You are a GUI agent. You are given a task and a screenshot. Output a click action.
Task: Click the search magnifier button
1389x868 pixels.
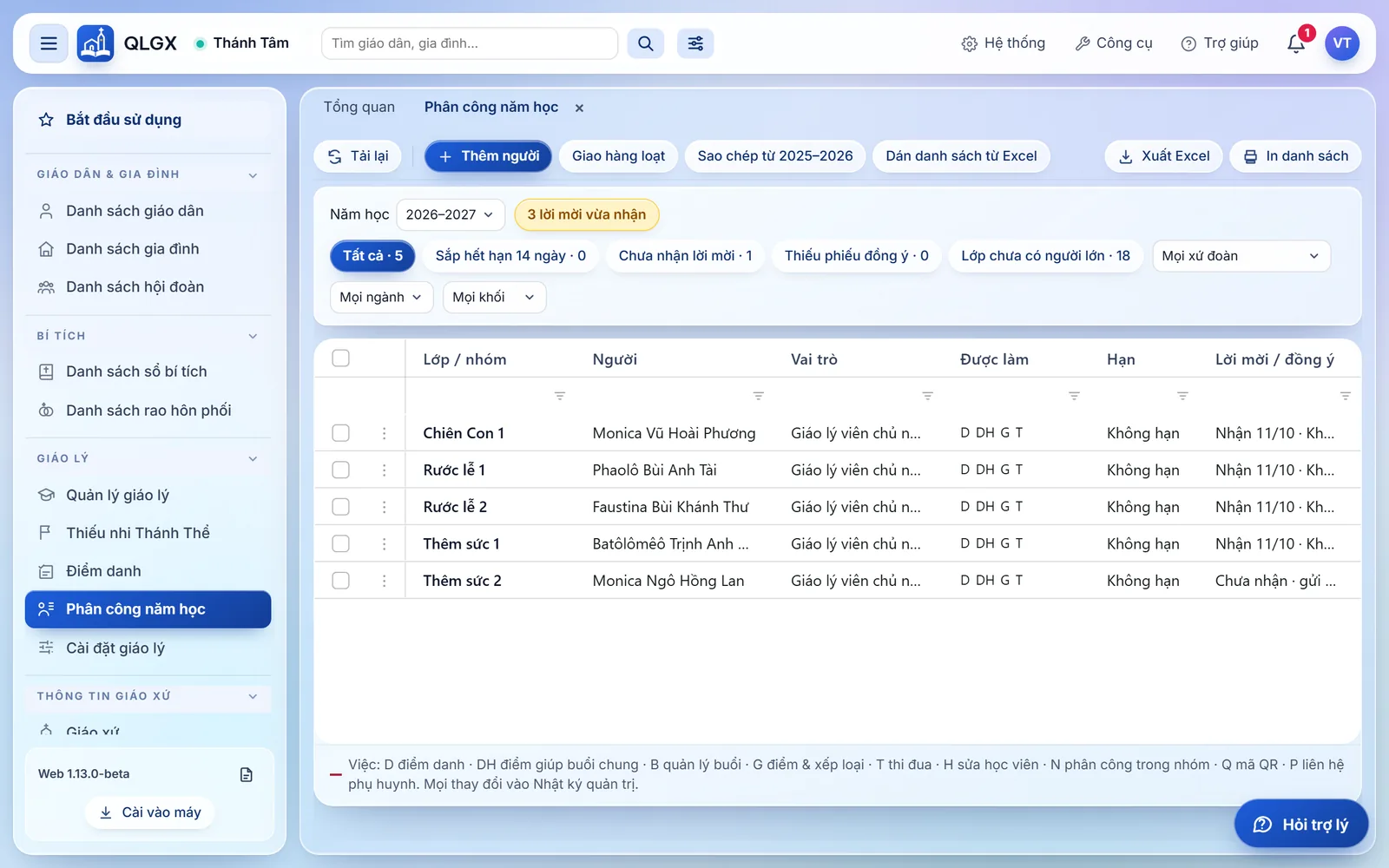click(x=646, y=43)
